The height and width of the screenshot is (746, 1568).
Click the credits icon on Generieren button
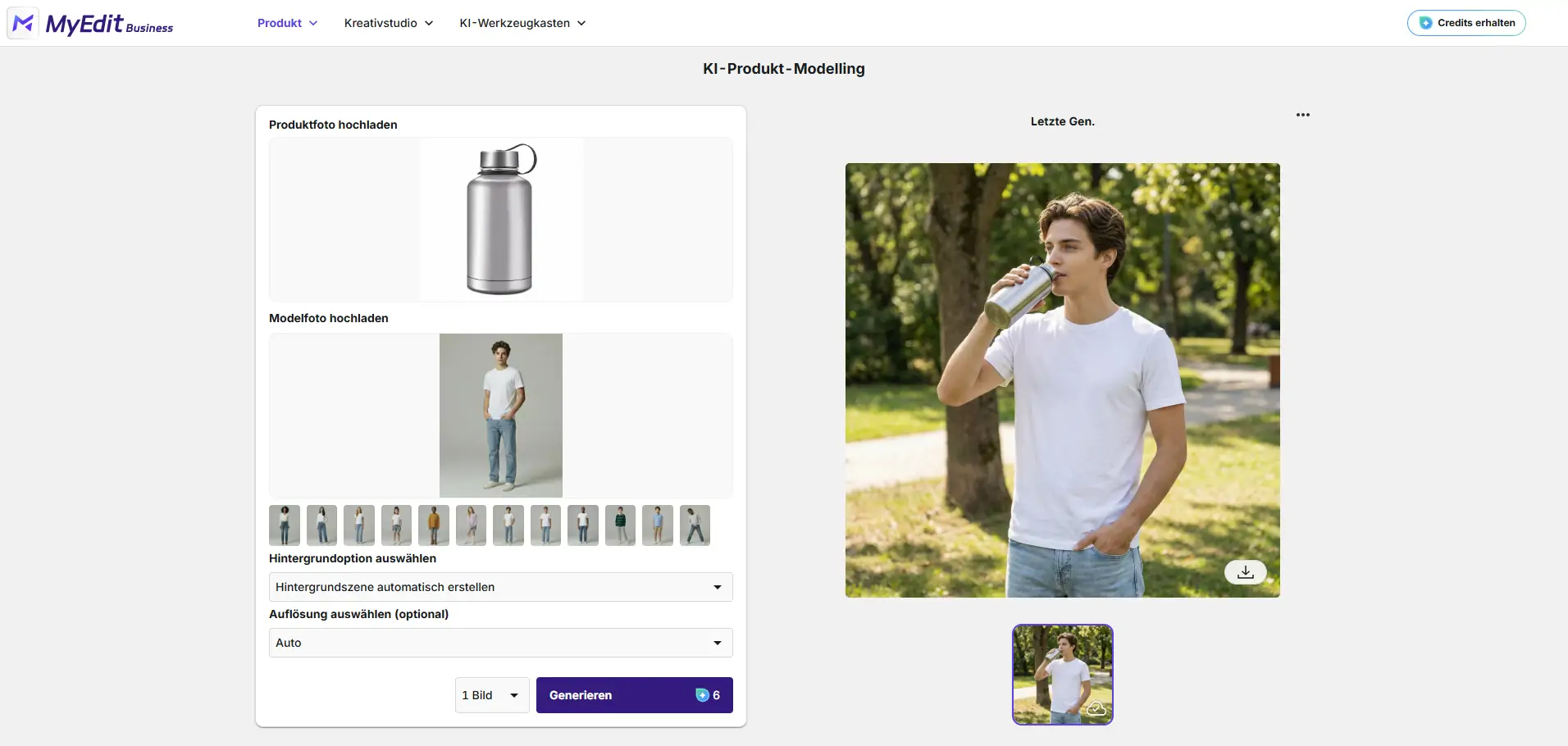[x=702, y=695]
